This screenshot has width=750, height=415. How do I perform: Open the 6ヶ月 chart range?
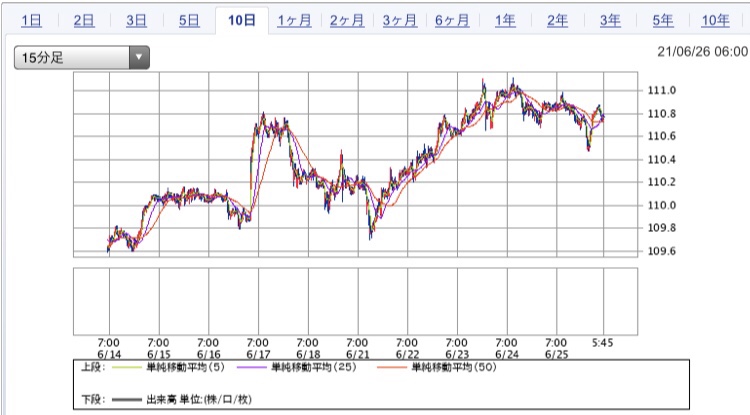coord(452,21)
